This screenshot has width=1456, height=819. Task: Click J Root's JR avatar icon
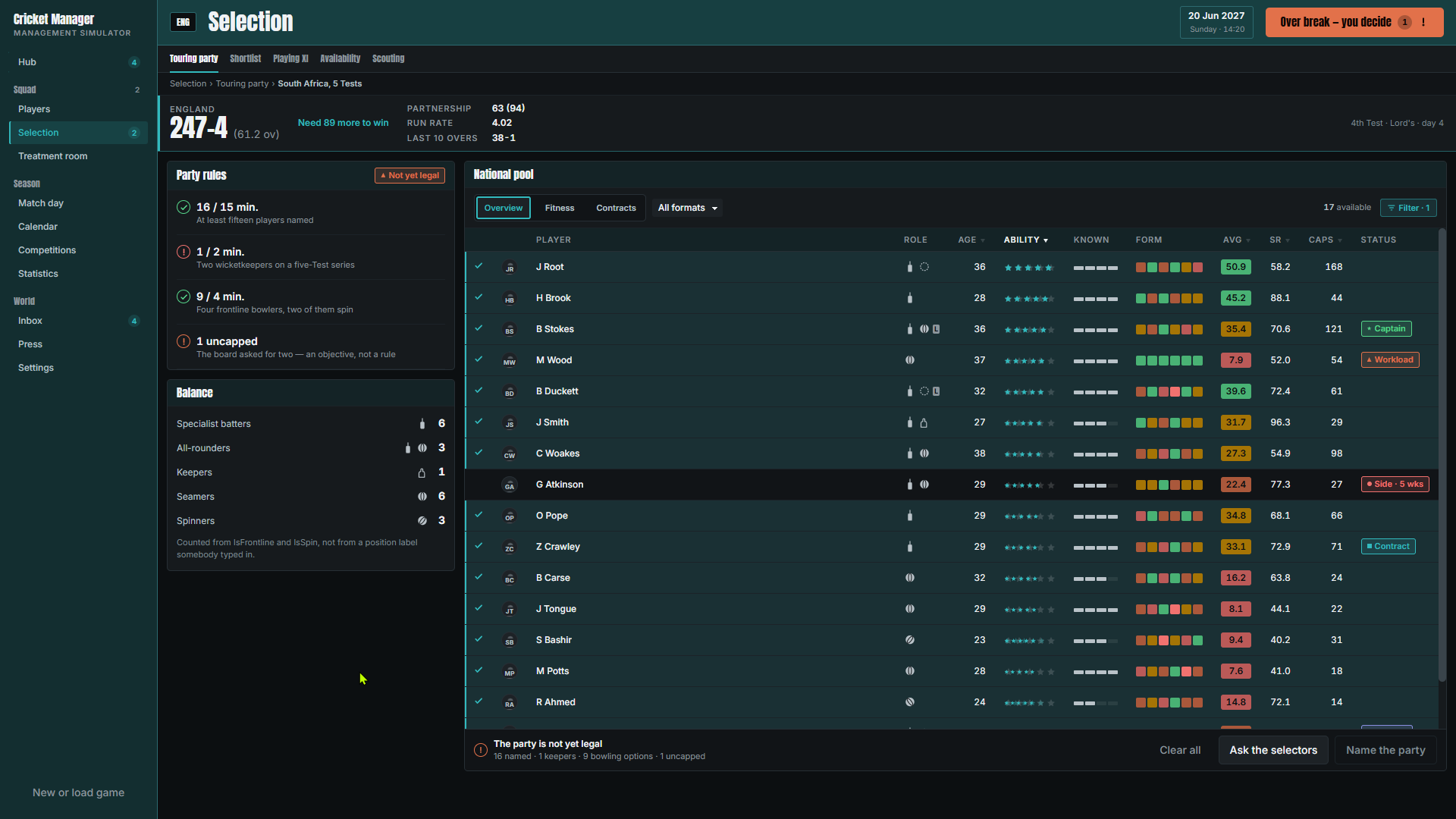coord(510,268)
